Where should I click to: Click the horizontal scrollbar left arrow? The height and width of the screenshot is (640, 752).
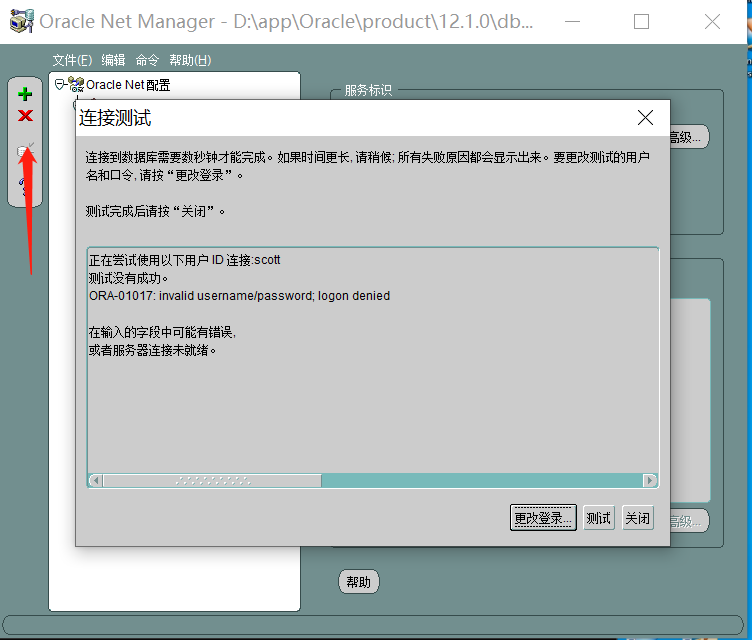click(x=95, y=480)
